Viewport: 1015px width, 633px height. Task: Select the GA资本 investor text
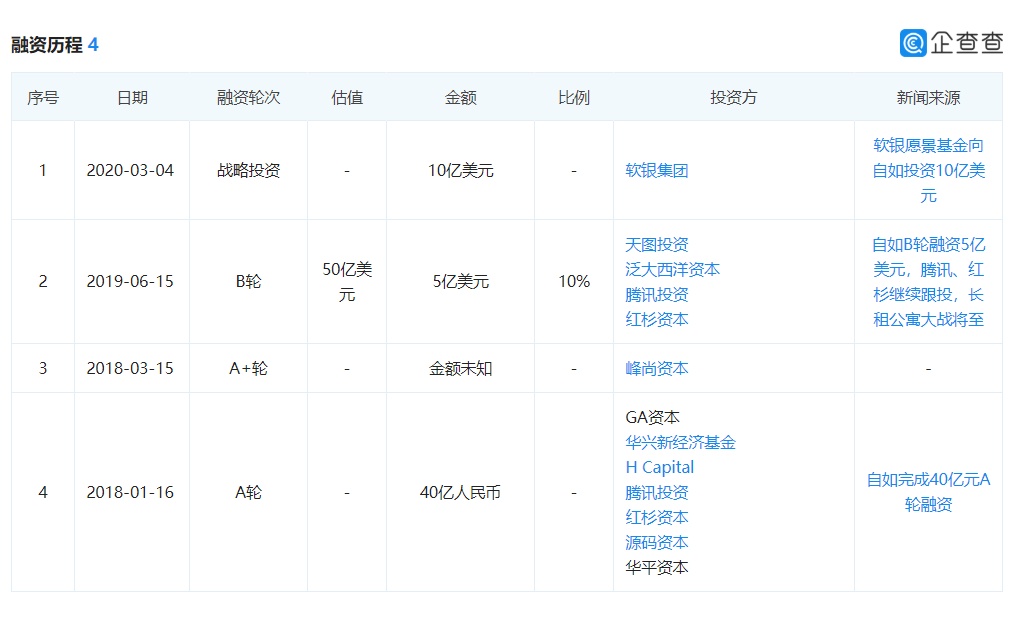click(652, 418)
